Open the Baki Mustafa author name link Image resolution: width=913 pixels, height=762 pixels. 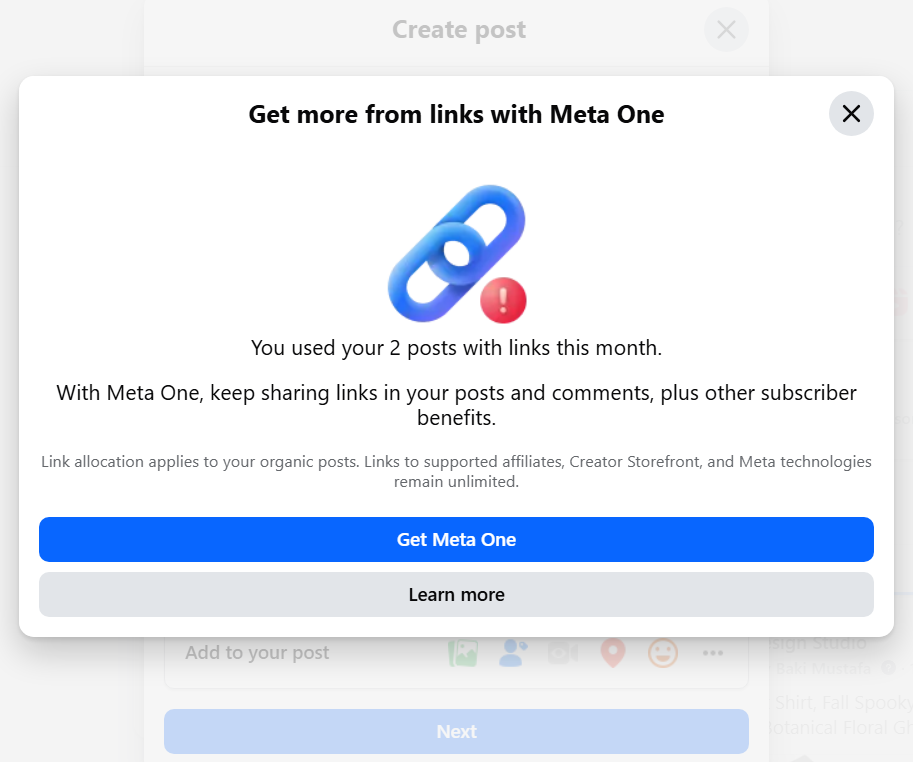click(x=823, y=668)
